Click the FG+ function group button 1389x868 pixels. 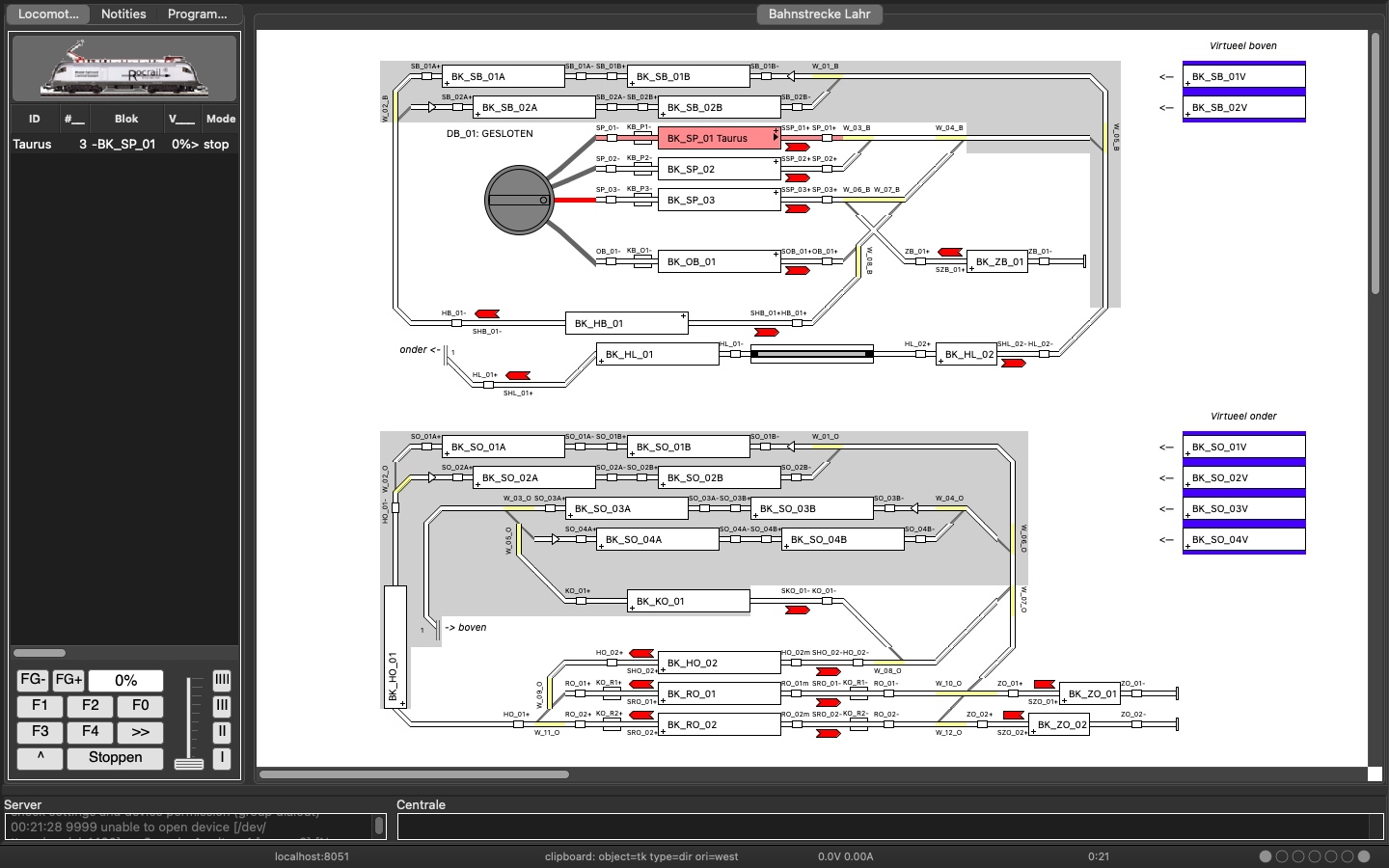pyautogui.click(x=68, y=680)
